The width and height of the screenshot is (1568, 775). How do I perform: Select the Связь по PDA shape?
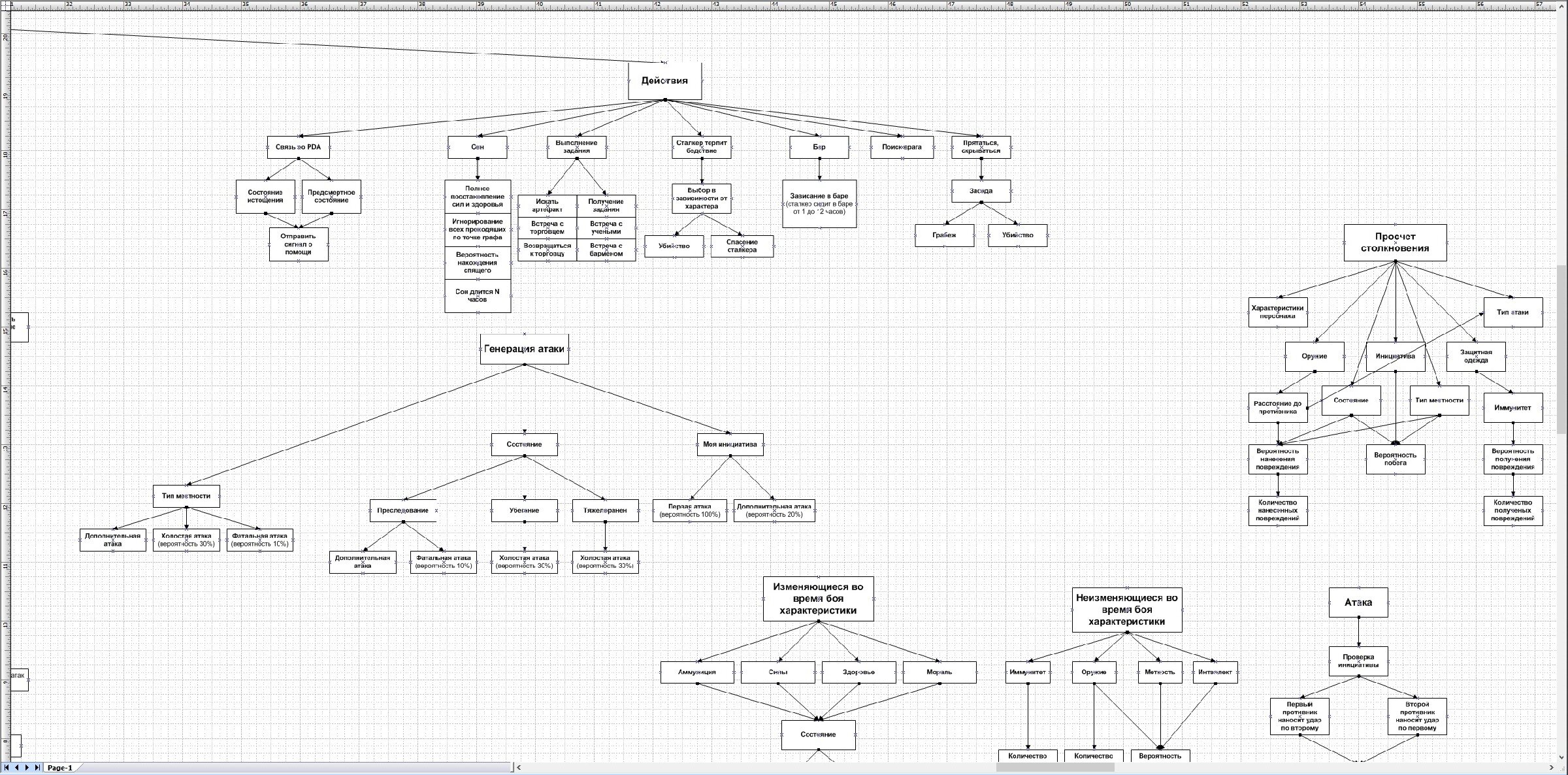coord(298,147)
